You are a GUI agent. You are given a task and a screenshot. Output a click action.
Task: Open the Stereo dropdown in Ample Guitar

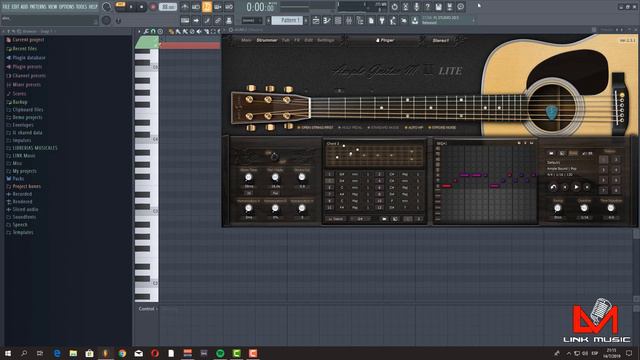coord(441,40)
